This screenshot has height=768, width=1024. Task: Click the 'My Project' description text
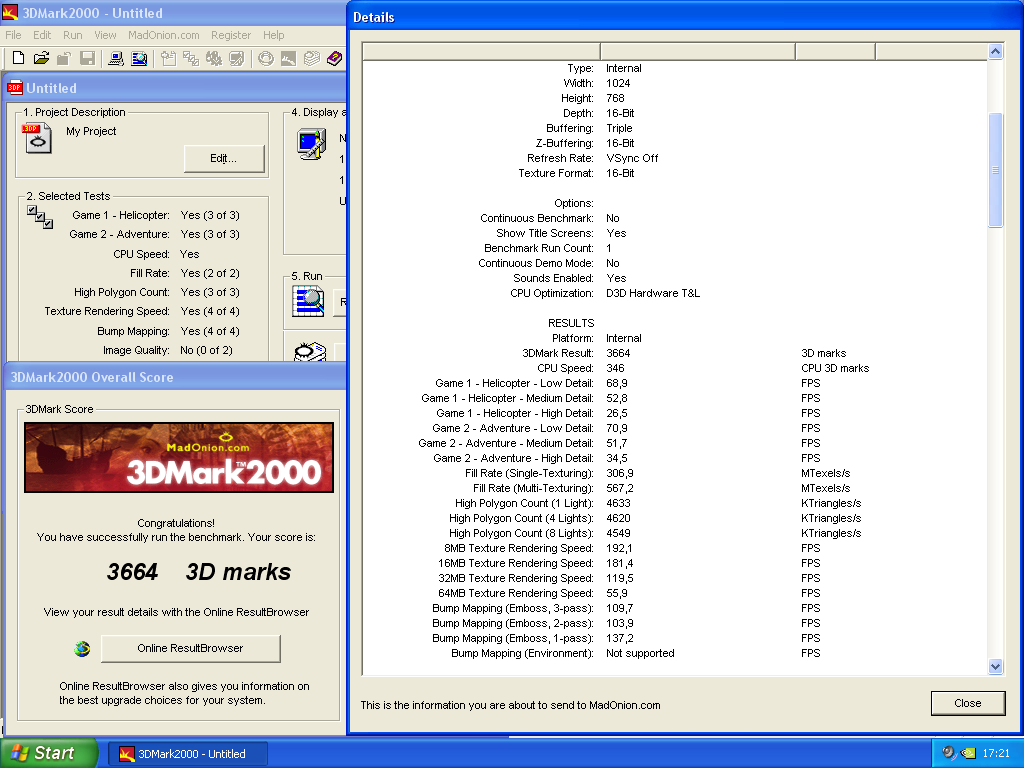[91, 131]
